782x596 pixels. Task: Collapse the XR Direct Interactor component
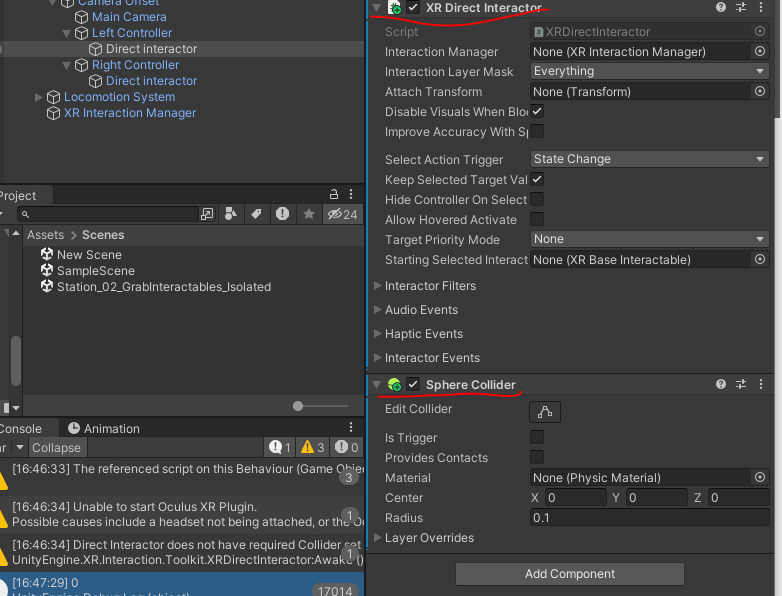coord(377,7)
